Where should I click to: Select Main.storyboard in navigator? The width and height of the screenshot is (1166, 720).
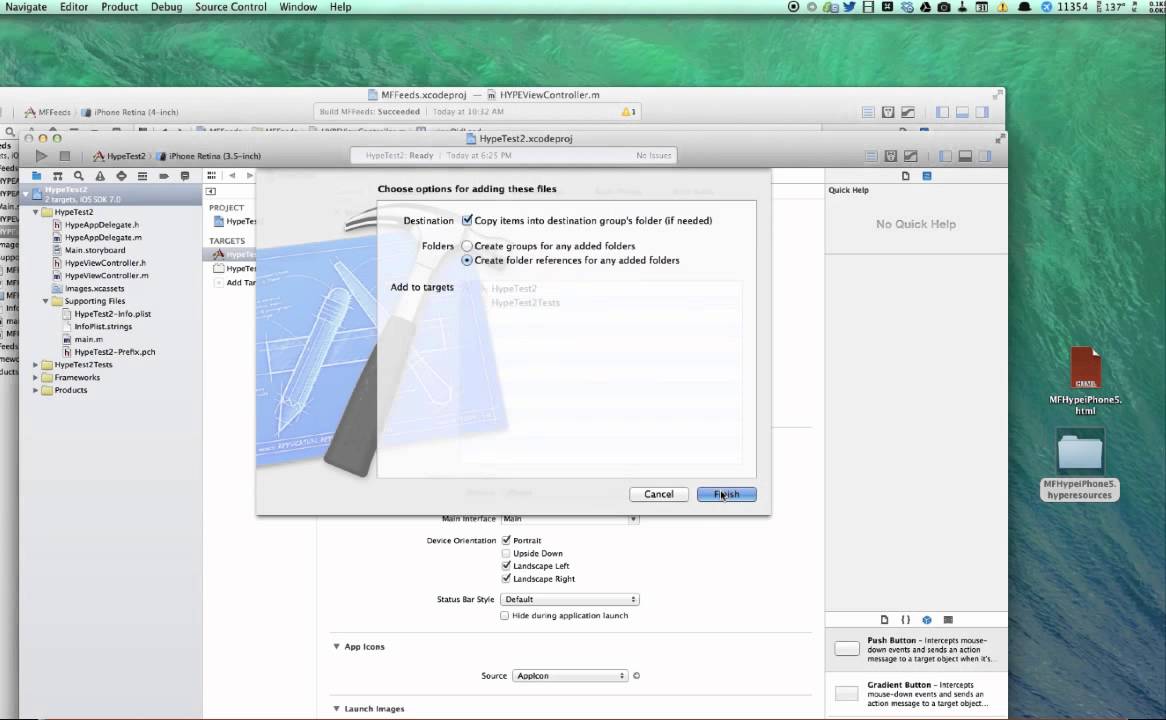pyautogui.click(x=95, y=251)
